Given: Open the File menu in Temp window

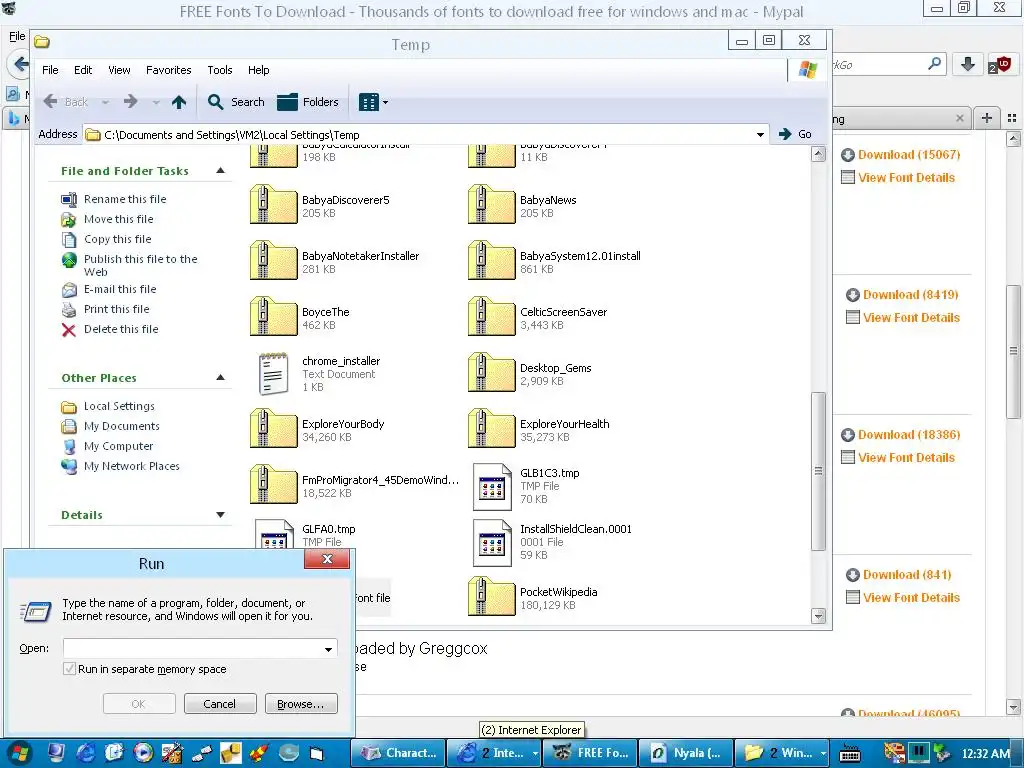Looking at the screenshot, I should pos(50,70).
